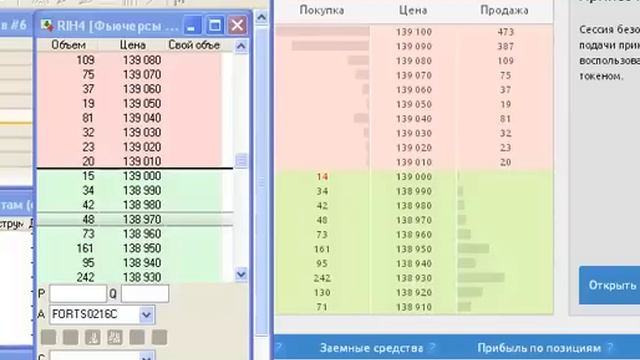The image size is (640, 360).
Task: Click price 139 000 in web order book
Action: [x=413, y=177]
